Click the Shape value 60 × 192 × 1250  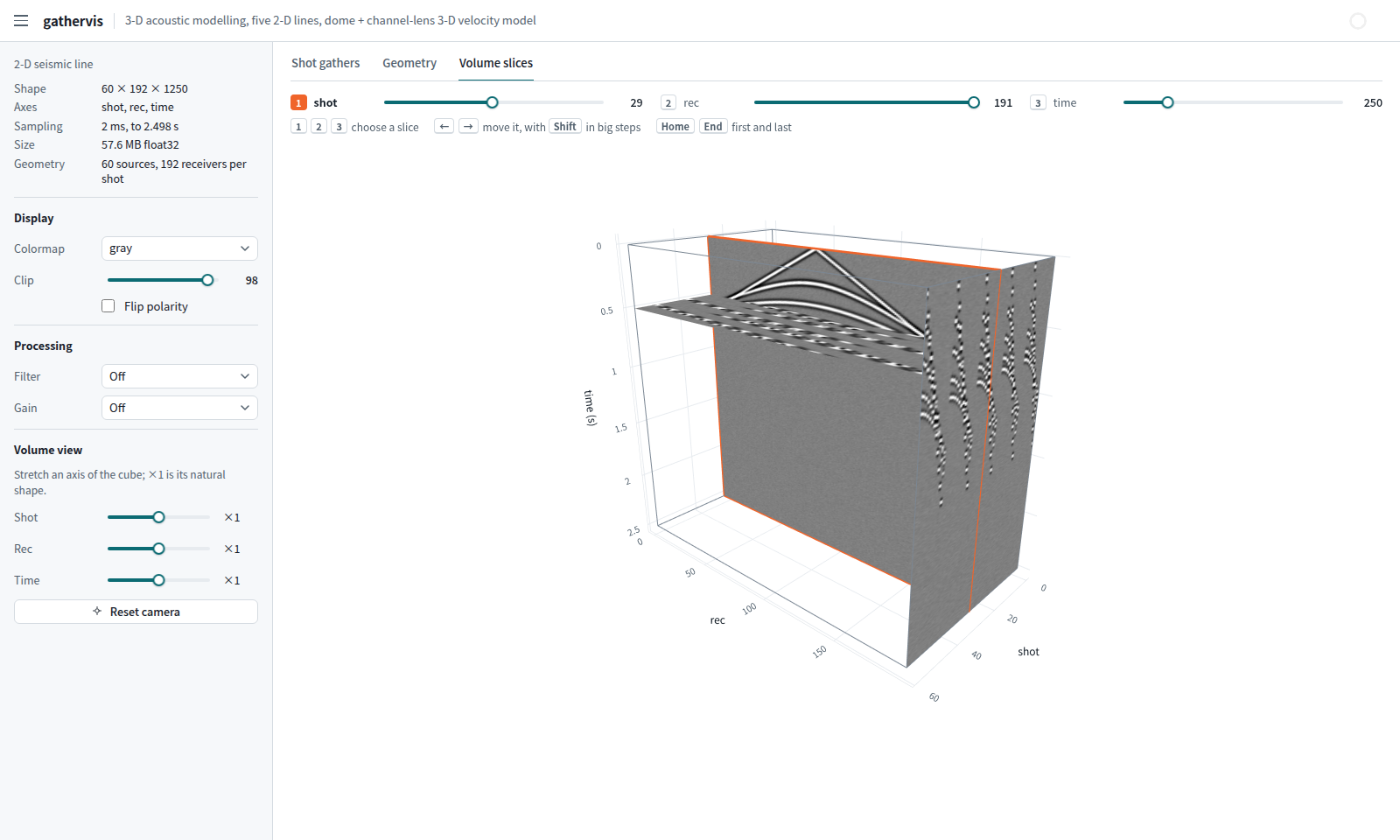click(x=144, y=88)
